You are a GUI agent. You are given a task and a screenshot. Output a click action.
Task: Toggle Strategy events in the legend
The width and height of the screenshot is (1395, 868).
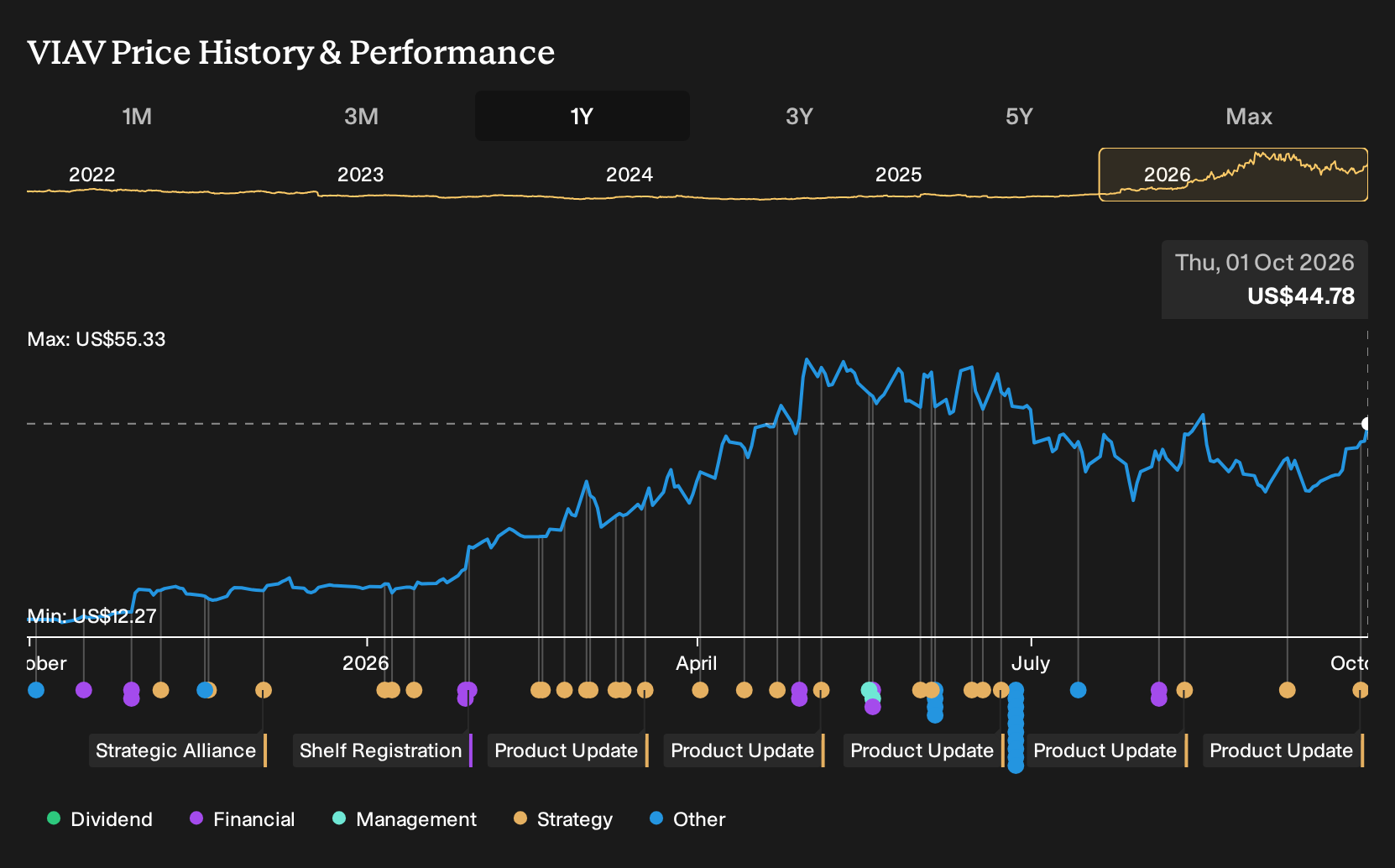pos(562,818)
